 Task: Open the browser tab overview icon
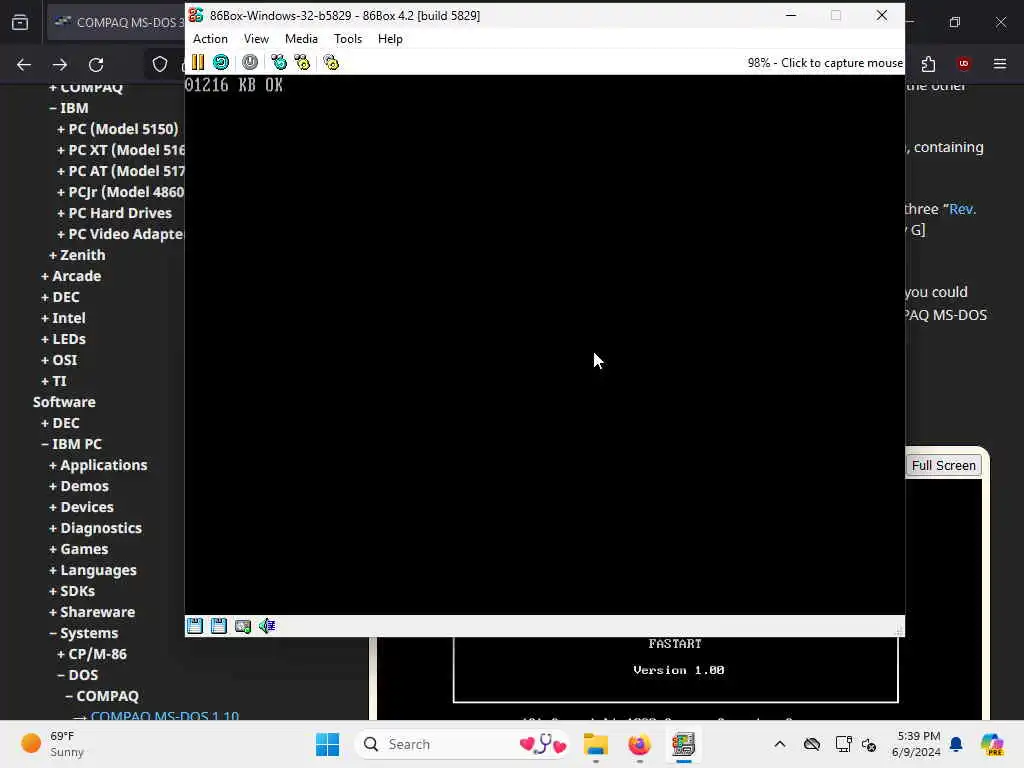[20, 22]
